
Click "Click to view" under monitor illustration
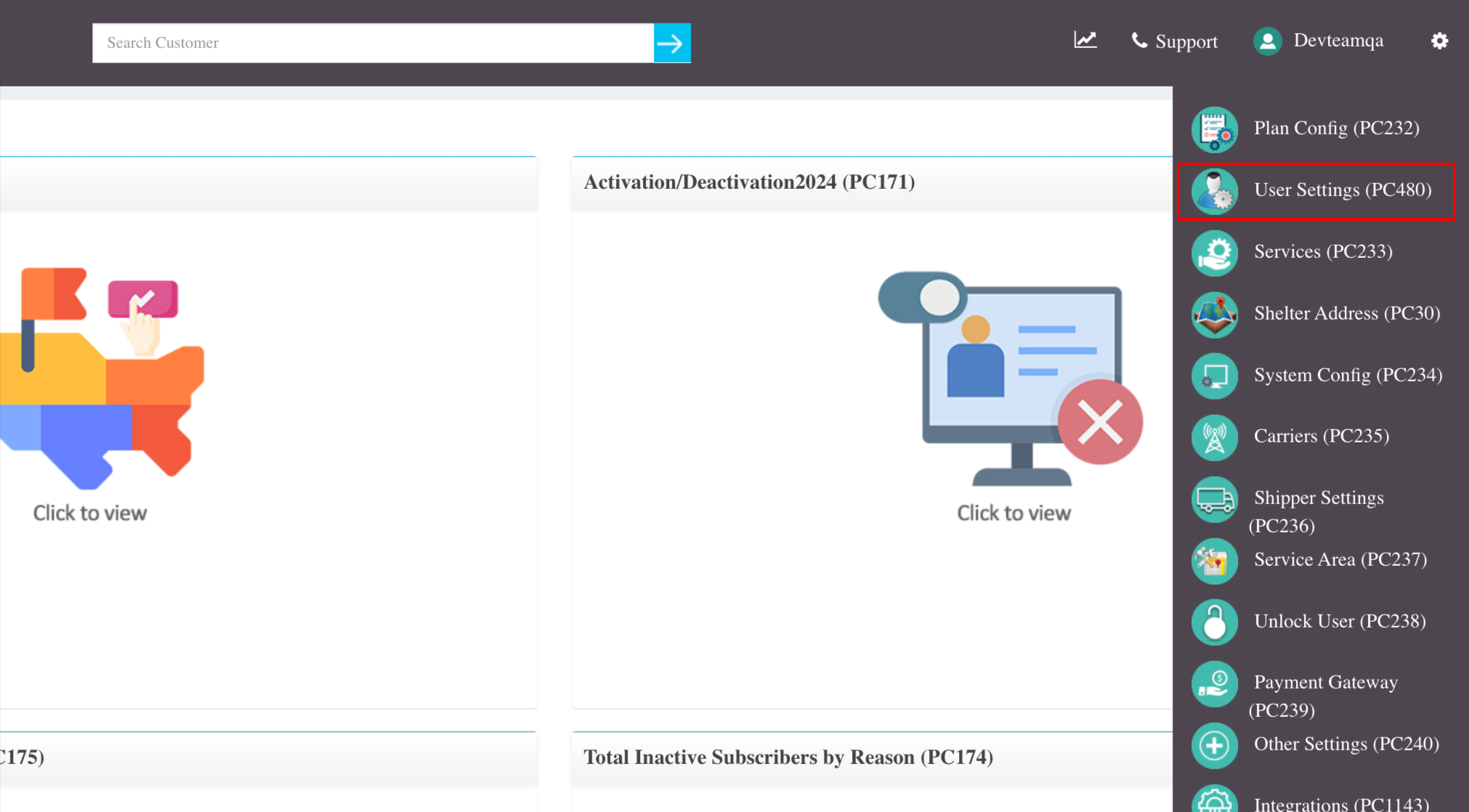(x=1013, y=513)
